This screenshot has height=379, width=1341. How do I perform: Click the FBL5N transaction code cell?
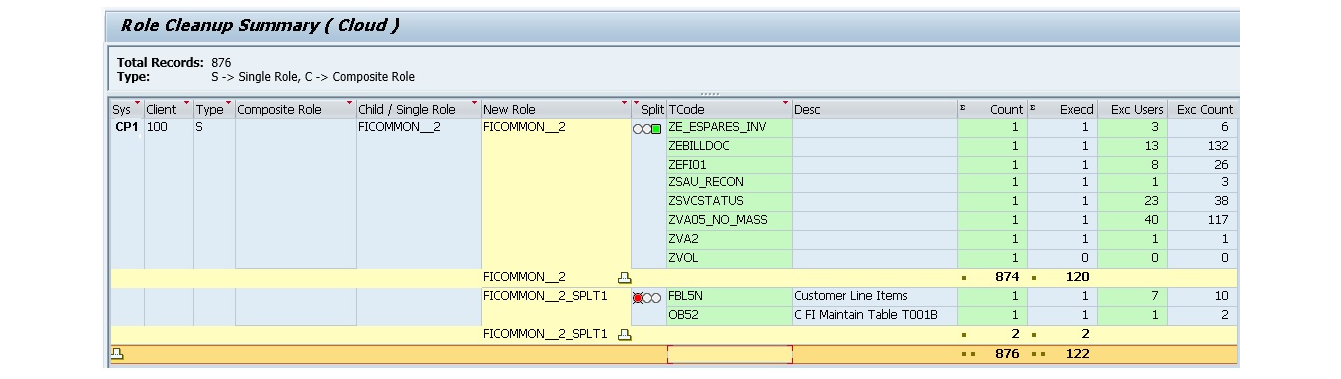[x=729, y=296]
